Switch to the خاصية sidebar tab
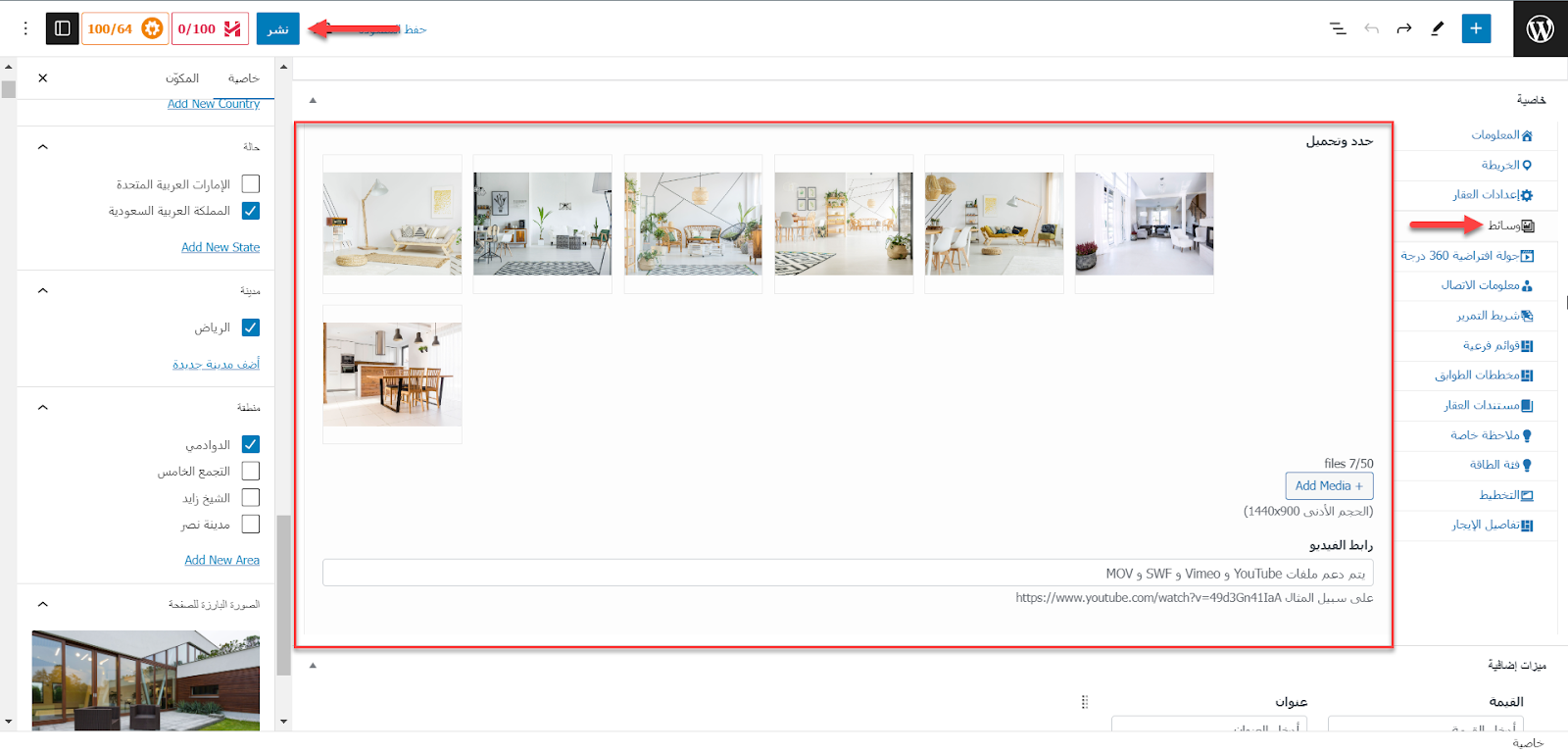Screen dimensions: 1568x753 pyautogui.click(x=244, y=78)
